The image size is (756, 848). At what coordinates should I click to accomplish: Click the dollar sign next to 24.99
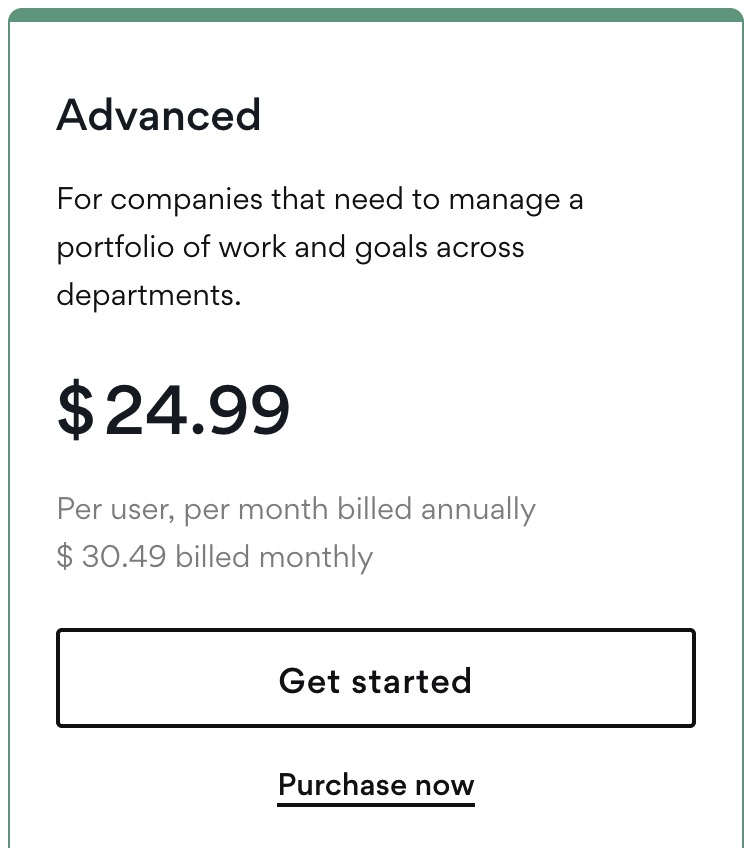74,410
